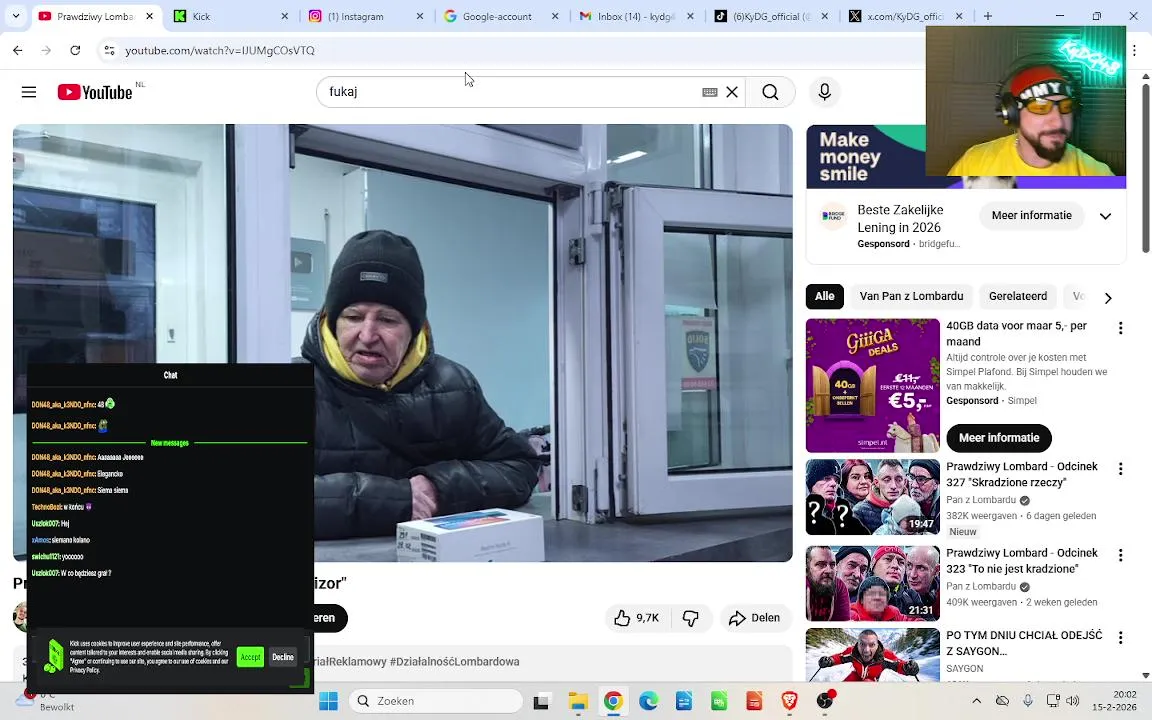
Task: Open Microsoft Edge from the taskbar
Action: 648,701
